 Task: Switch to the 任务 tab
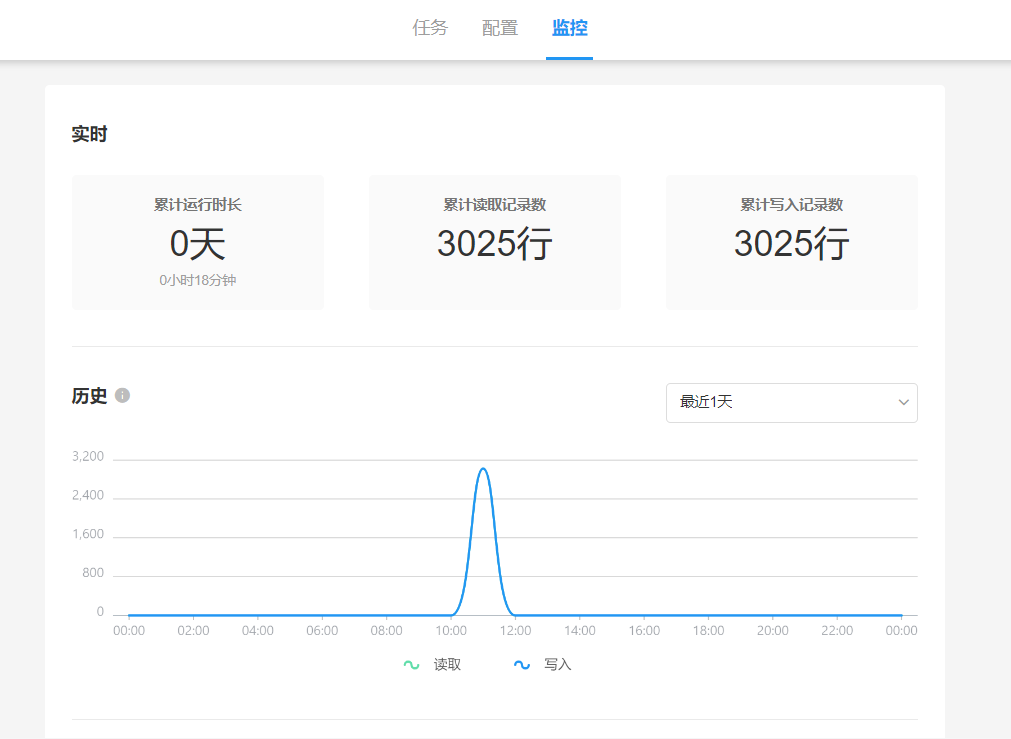click(x=430, y=28)
